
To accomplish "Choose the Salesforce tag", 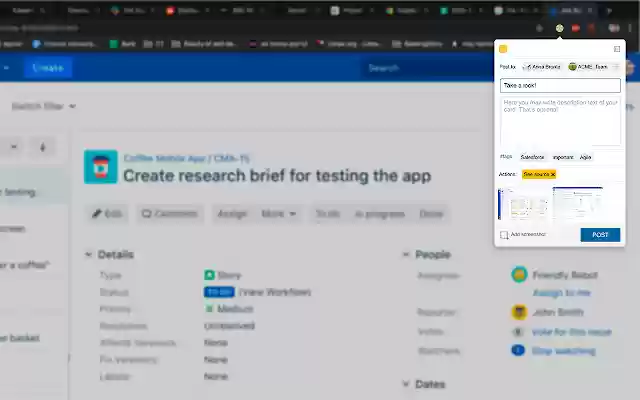I will coord(532,157).
